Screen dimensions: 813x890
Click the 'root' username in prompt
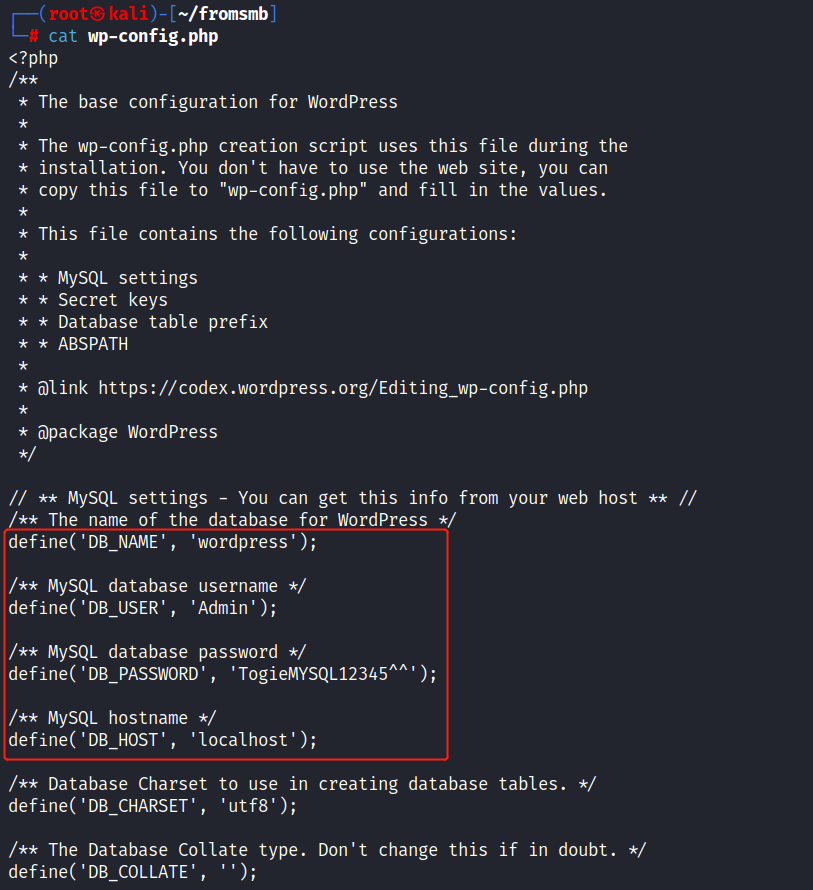68,14
